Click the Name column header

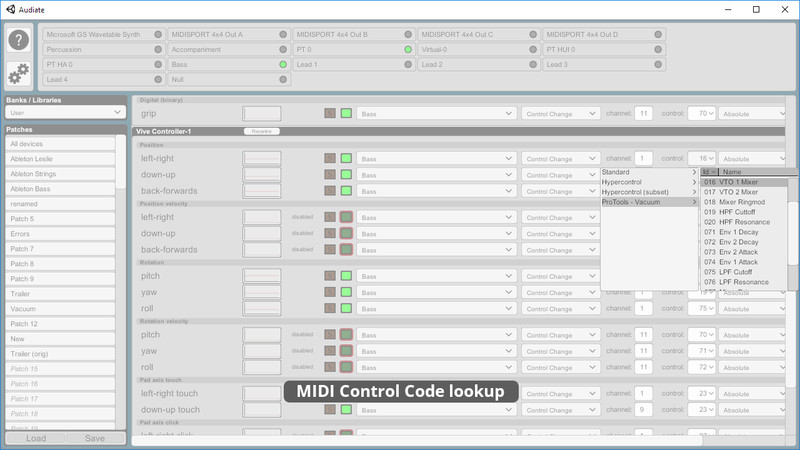point(758,172)
